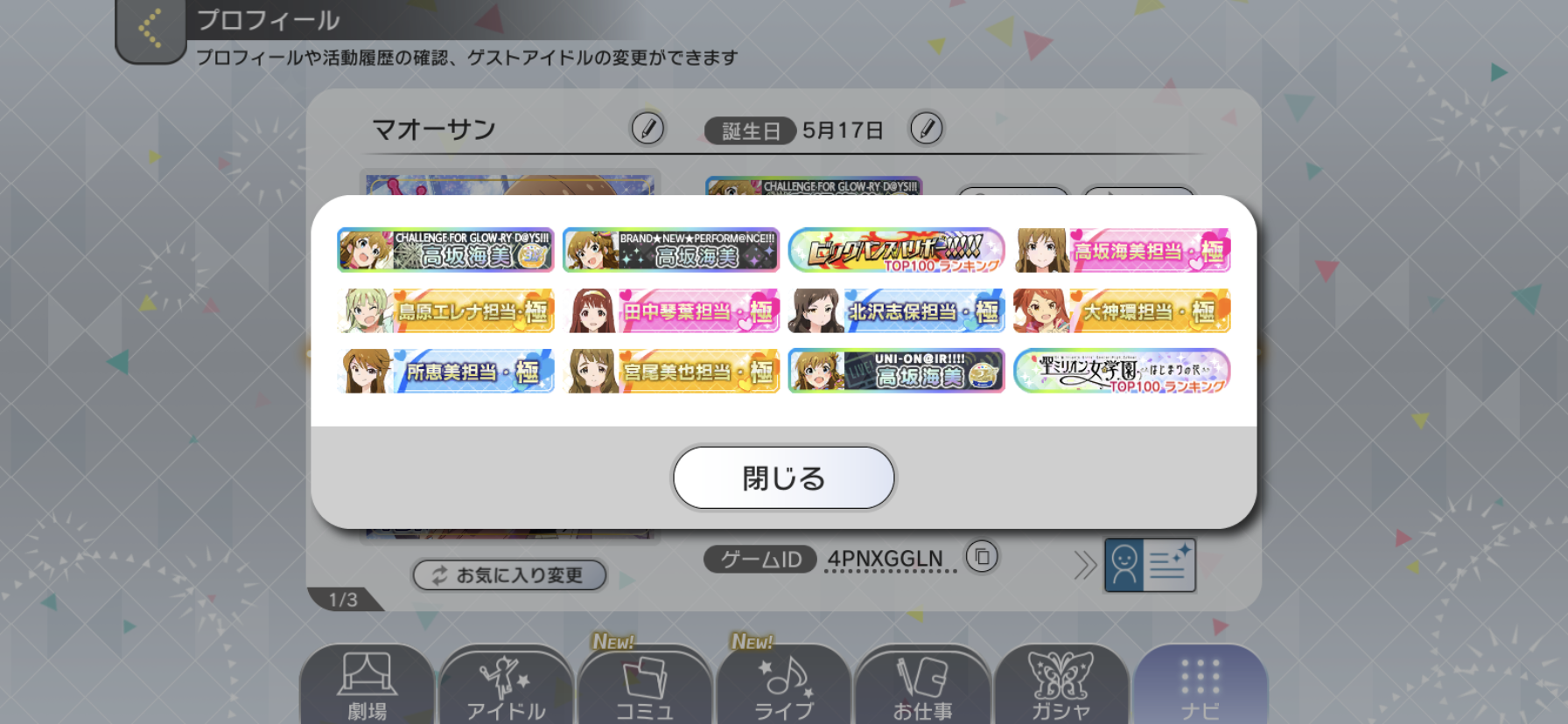Edit the player name with pencil icon
The height and width of the screenshot is (724, 1568).
tap(647, 129)
